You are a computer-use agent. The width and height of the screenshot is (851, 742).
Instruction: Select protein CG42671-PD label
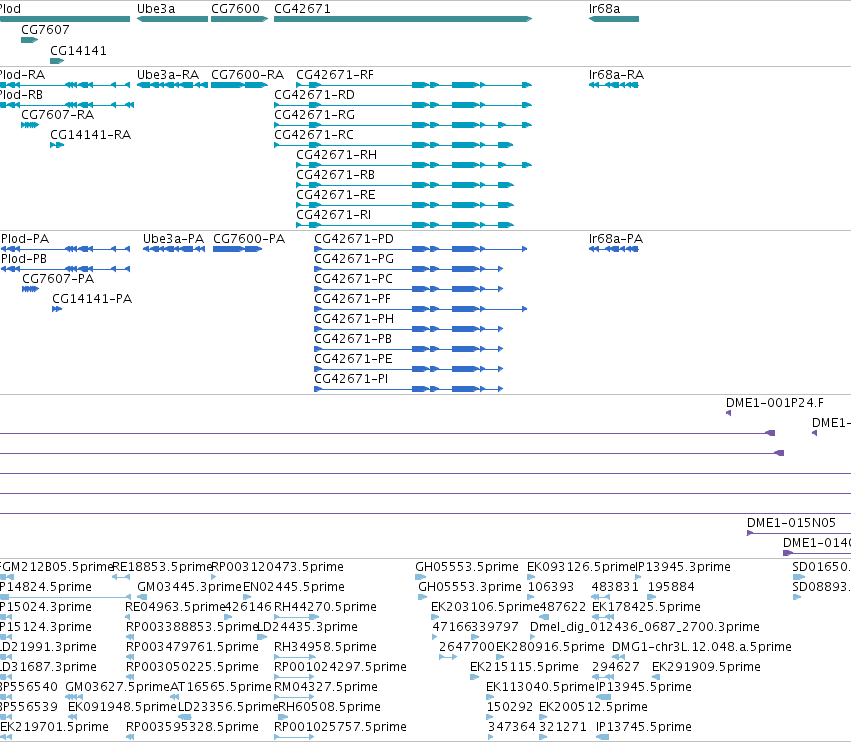click(354, 239)
